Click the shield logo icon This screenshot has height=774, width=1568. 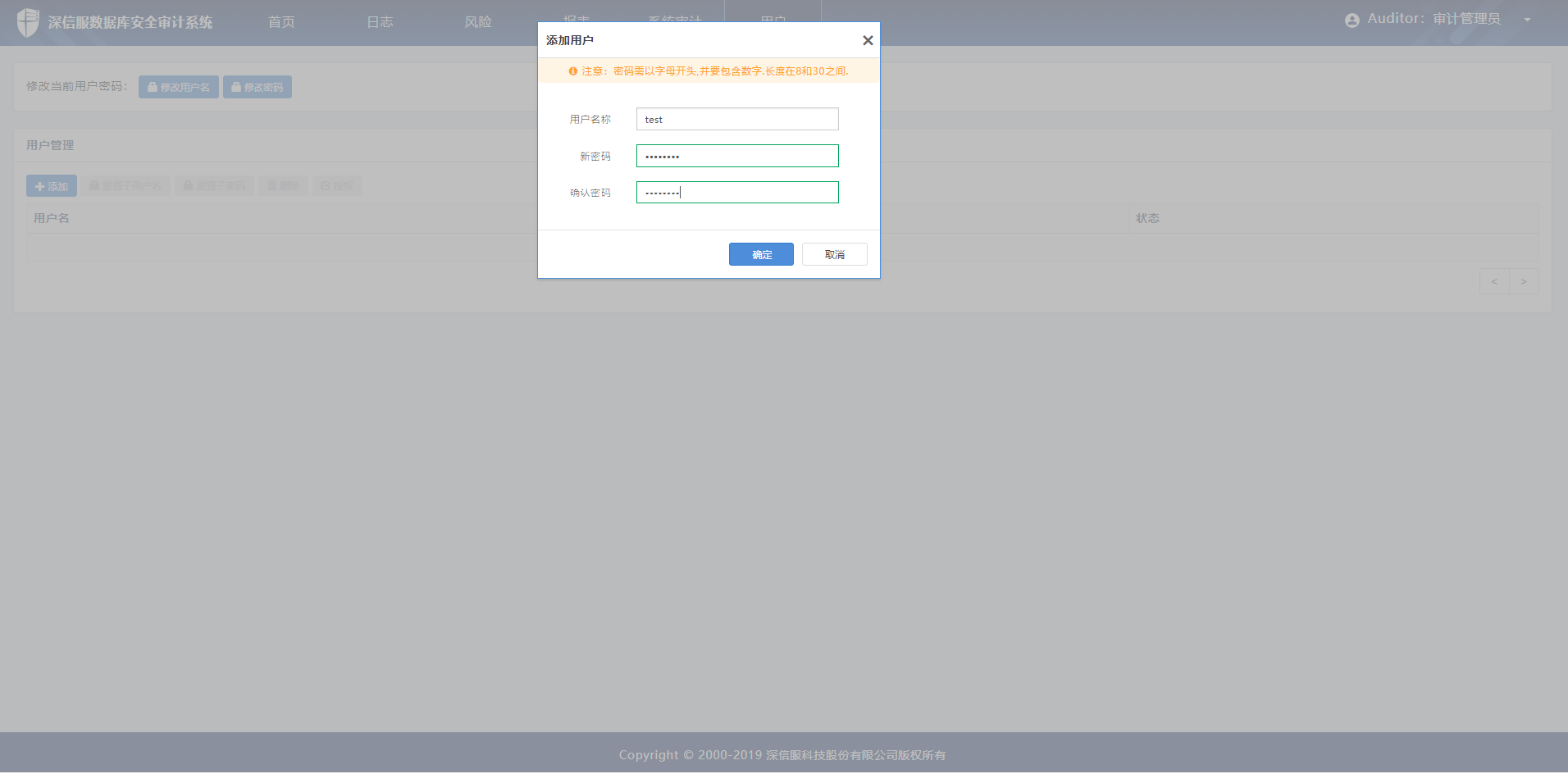click(x=28, y=22)
